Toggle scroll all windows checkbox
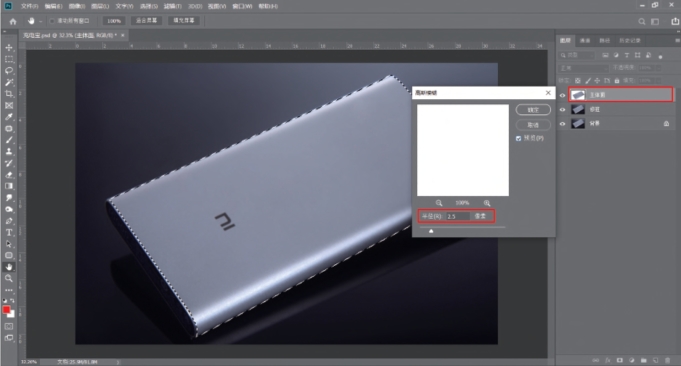The width and height of the screenshot is (681, 366). point(52,21)
